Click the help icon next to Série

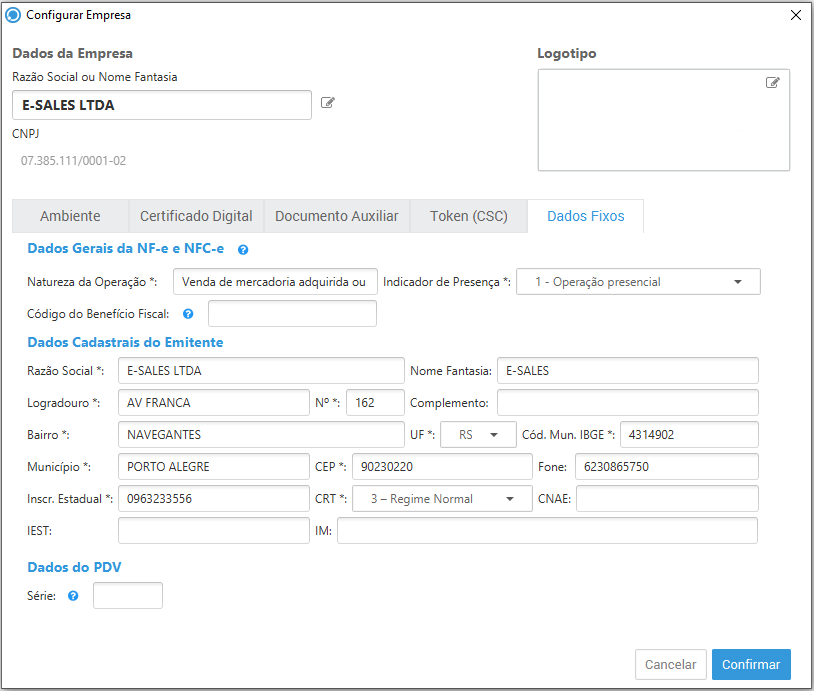[x=73, y=596]
